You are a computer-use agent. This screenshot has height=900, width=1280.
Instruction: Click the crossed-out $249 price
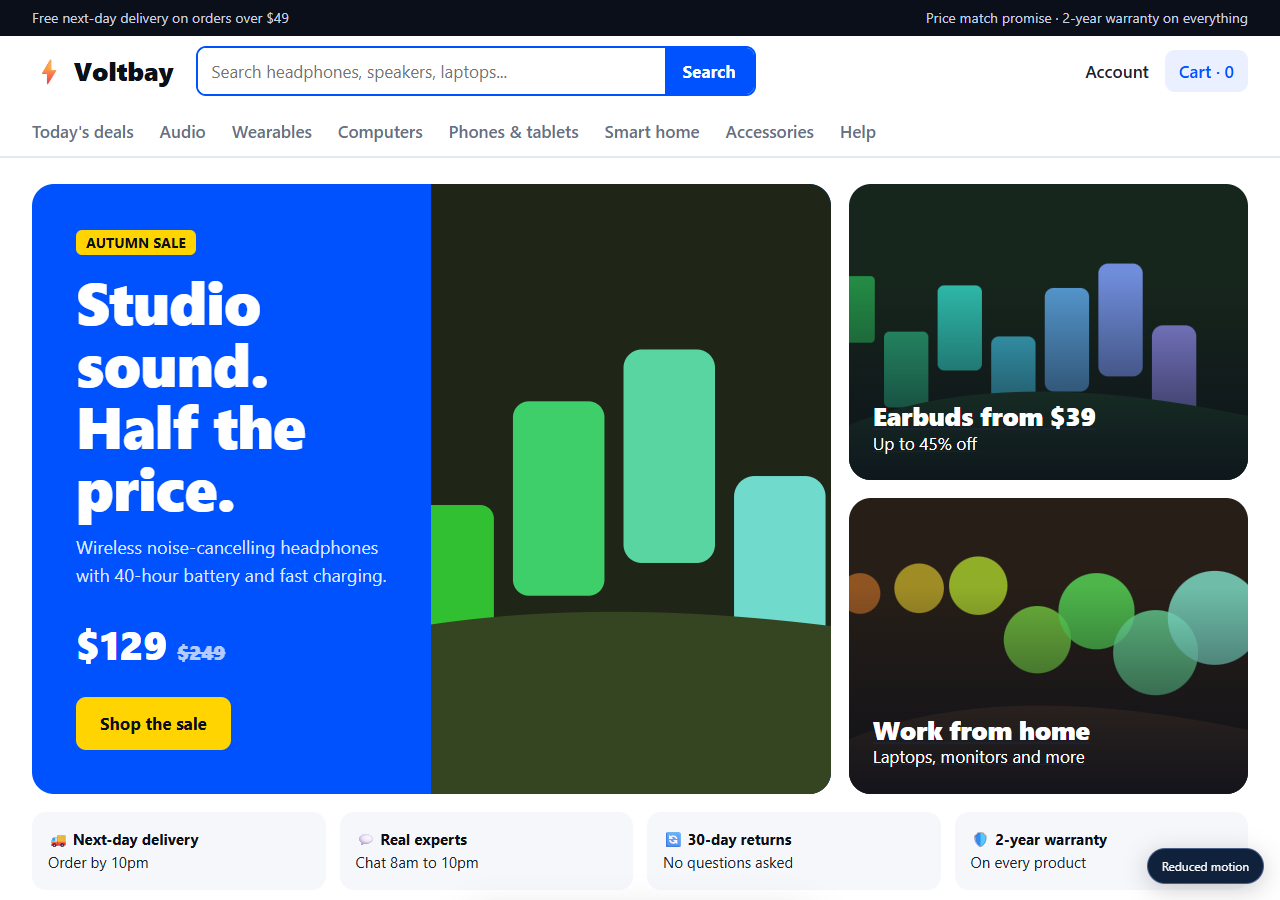pos(201,653)
